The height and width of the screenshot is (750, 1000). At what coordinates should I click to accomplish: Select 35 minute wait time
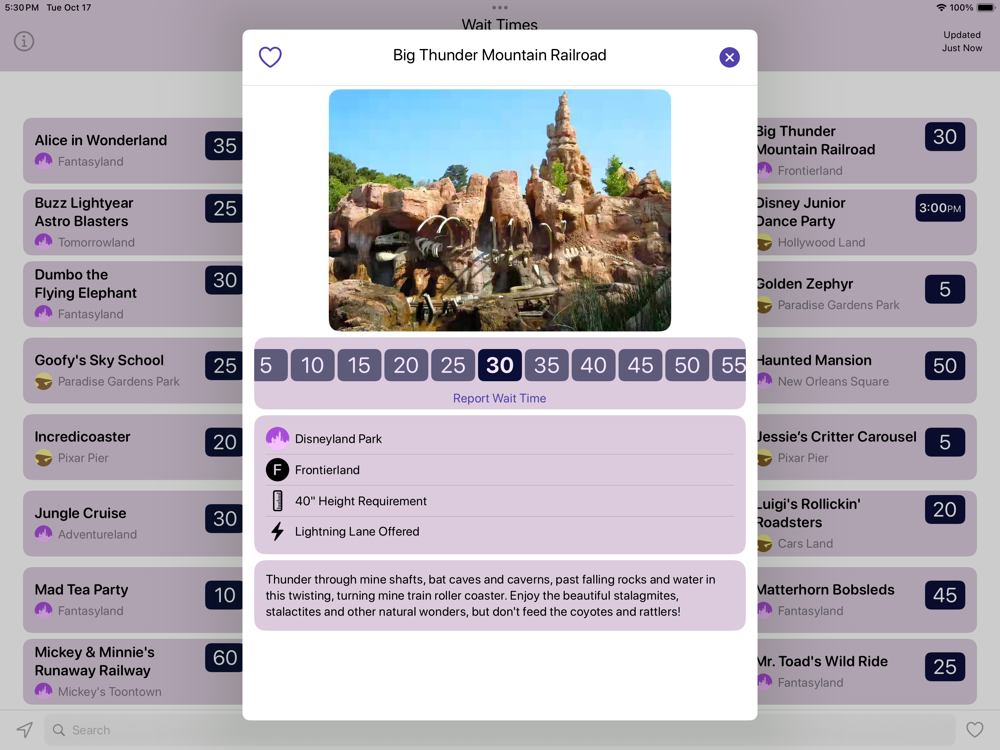tap(547, 365)
